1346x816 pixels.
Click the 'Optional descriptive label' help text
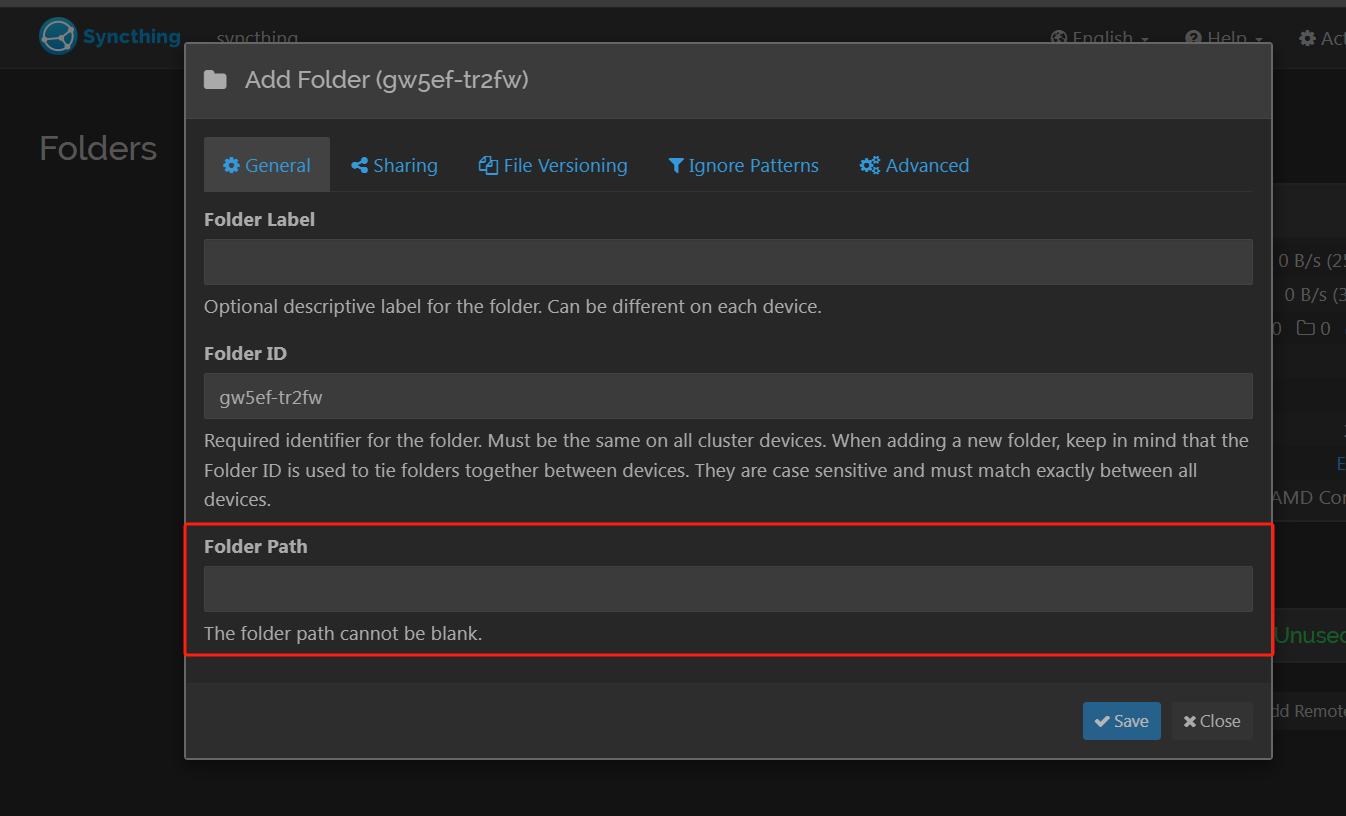[x=512, y=306]
